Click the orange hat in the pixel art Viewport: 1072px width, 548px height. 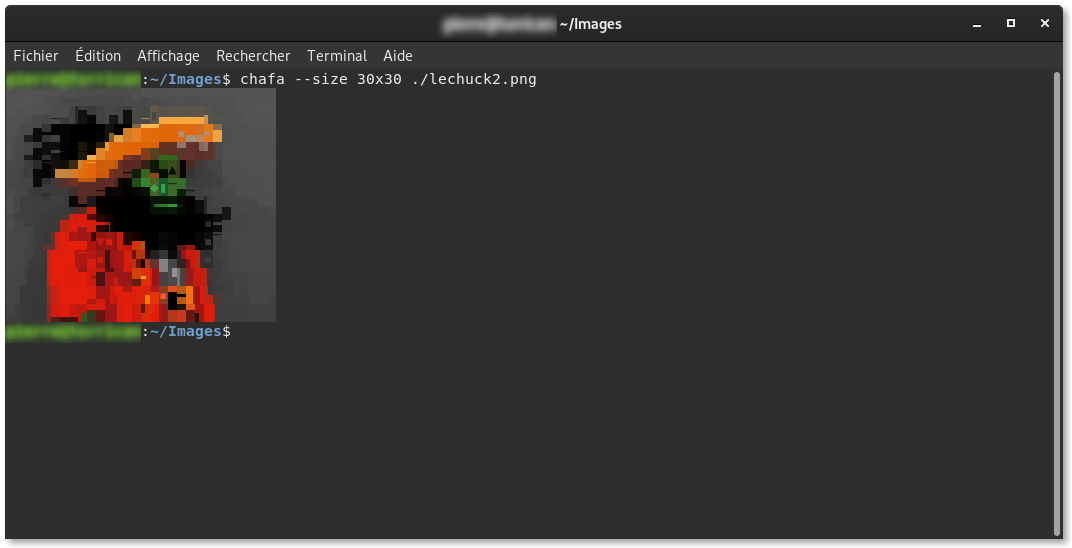pyautogui.click(x=150, y=140)
